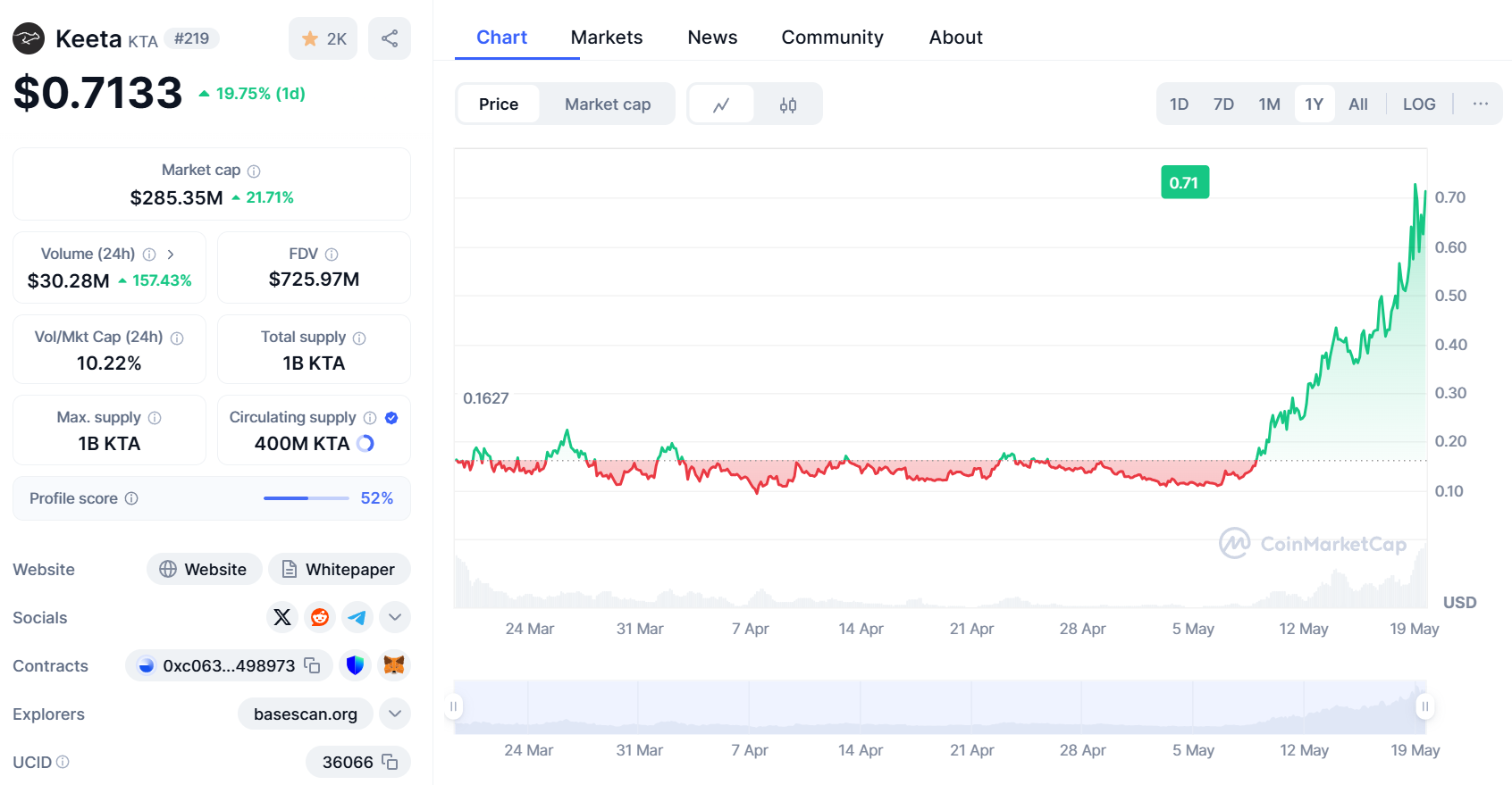This screenshot has width=1512, height=785.
Task: Copy the UCID 36066
Action: click(x=390, y=762)
